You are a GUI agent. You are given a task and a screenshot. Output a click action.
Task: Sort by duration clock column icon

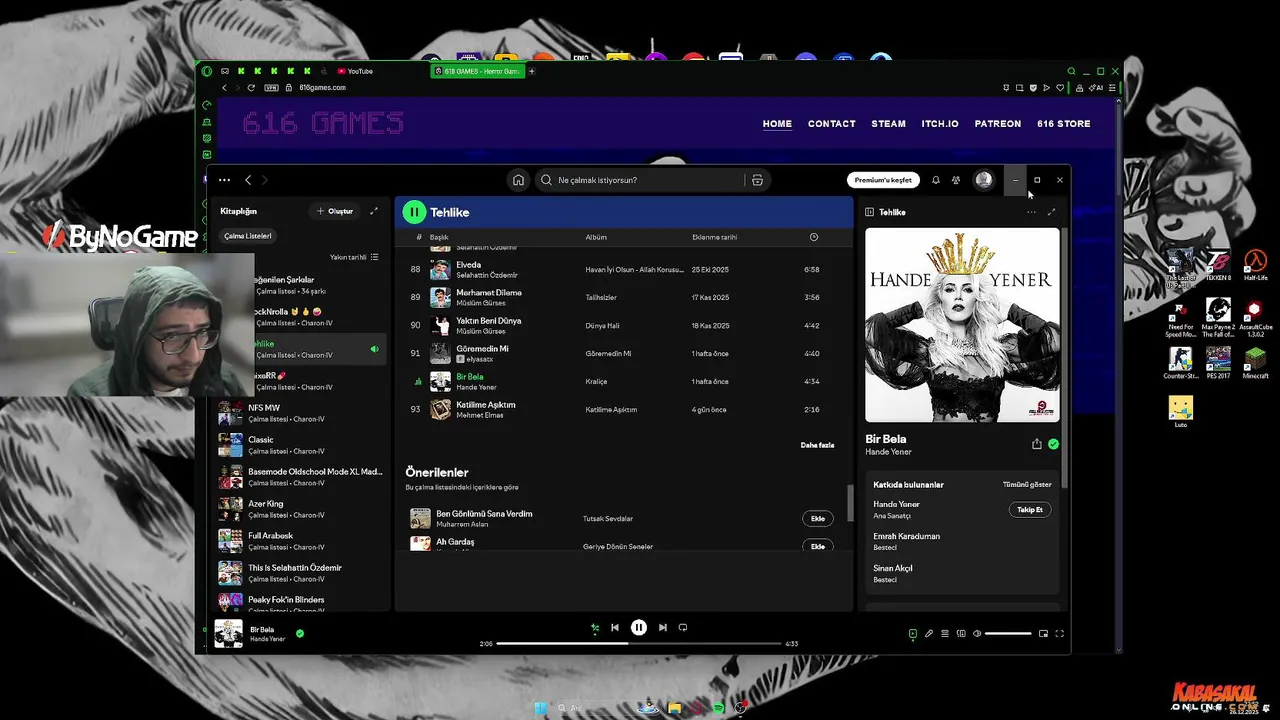[813, 237]
